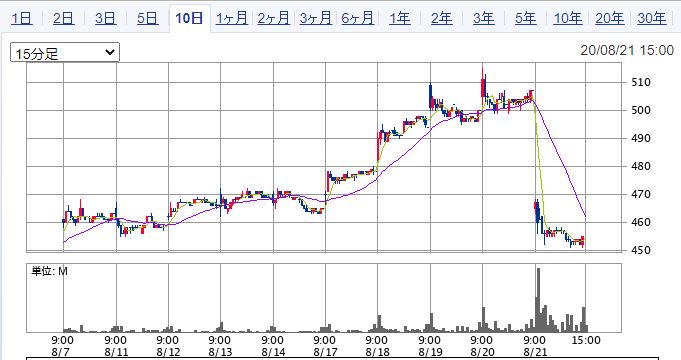Click the 8/19 date axis label
This screenshot has width=681, height=360.
(x=430, y=352)
